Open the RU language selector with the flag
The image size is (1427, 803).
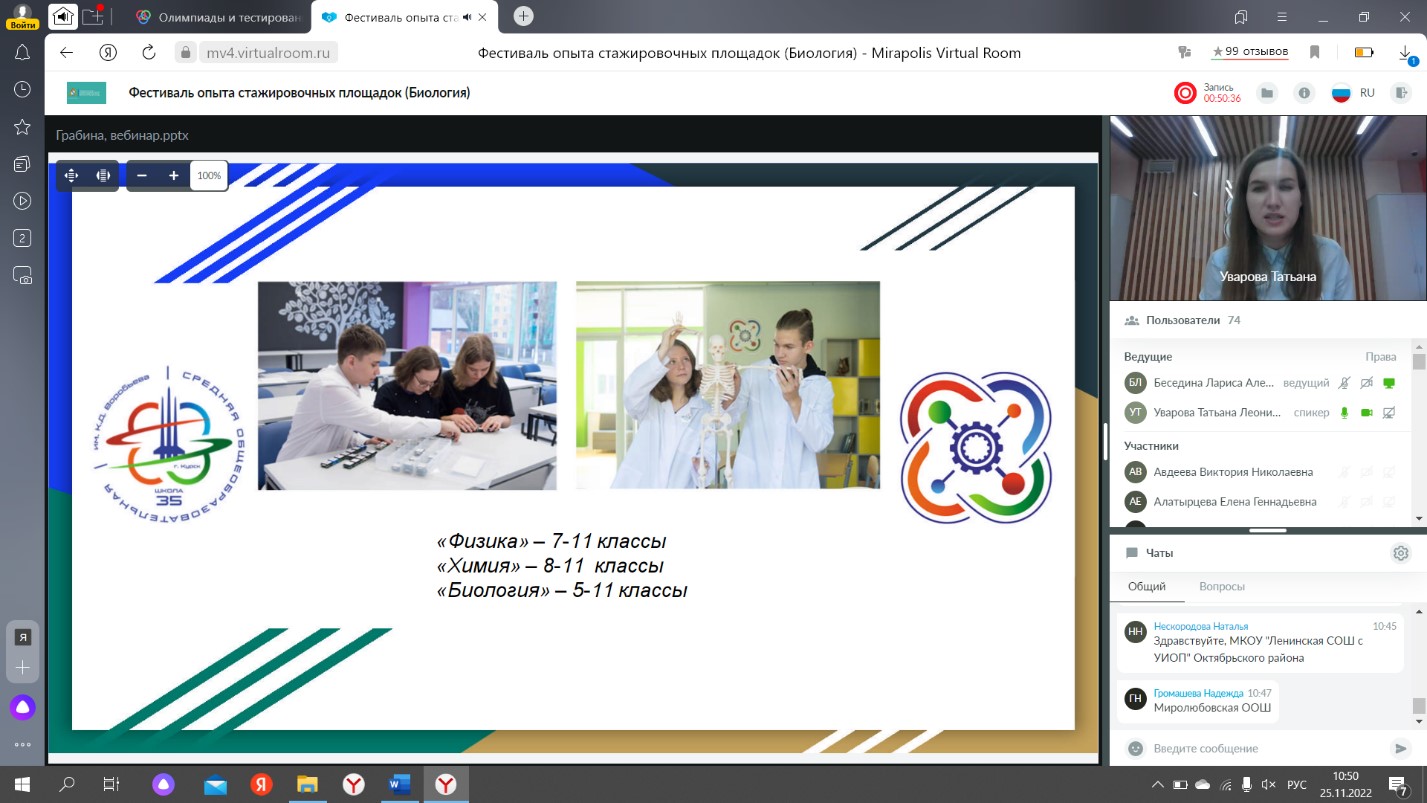tap(1353, 93)
